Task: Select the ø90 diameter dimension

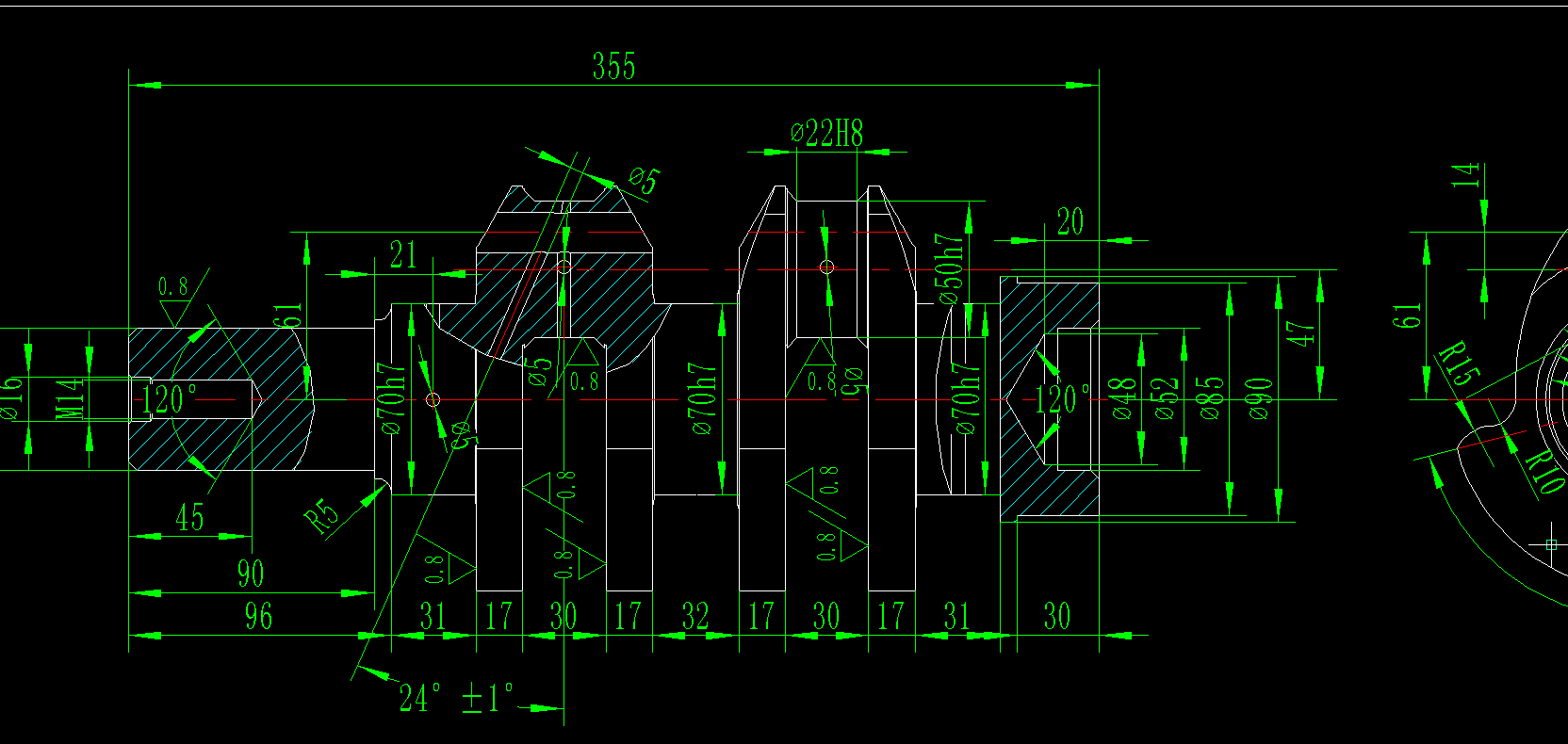Action: coord(1258,398)
